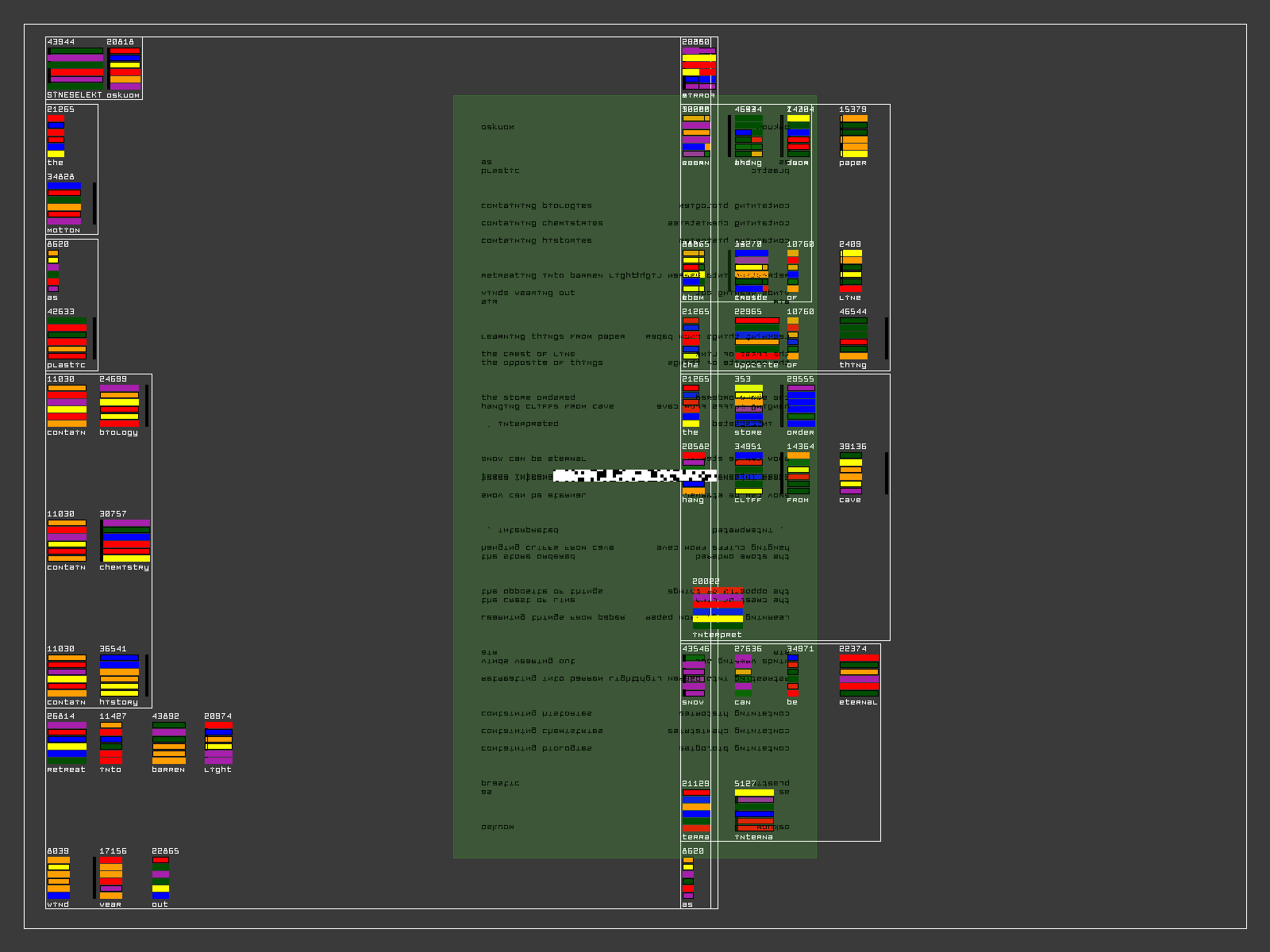Select the 'light' word block
1270x952 pixels.
tap(218, 743)
